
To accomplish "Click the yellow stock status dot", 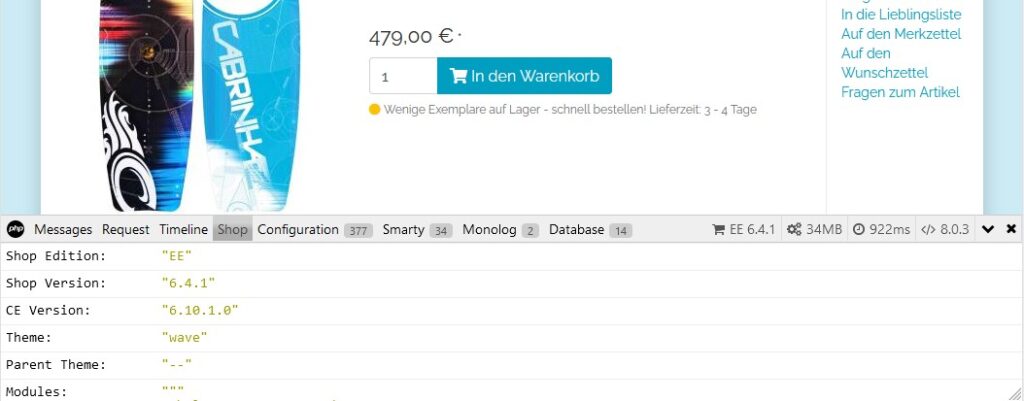I will [374, 110].
